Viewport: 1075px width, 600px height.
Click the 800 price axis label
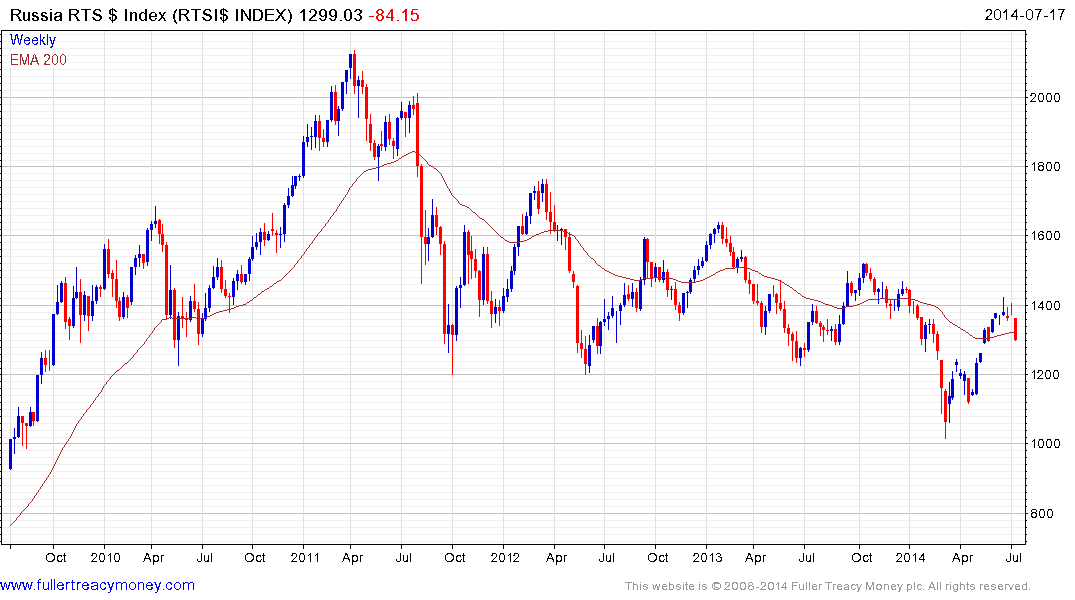pyautogui.click(x=1042, y=514)
